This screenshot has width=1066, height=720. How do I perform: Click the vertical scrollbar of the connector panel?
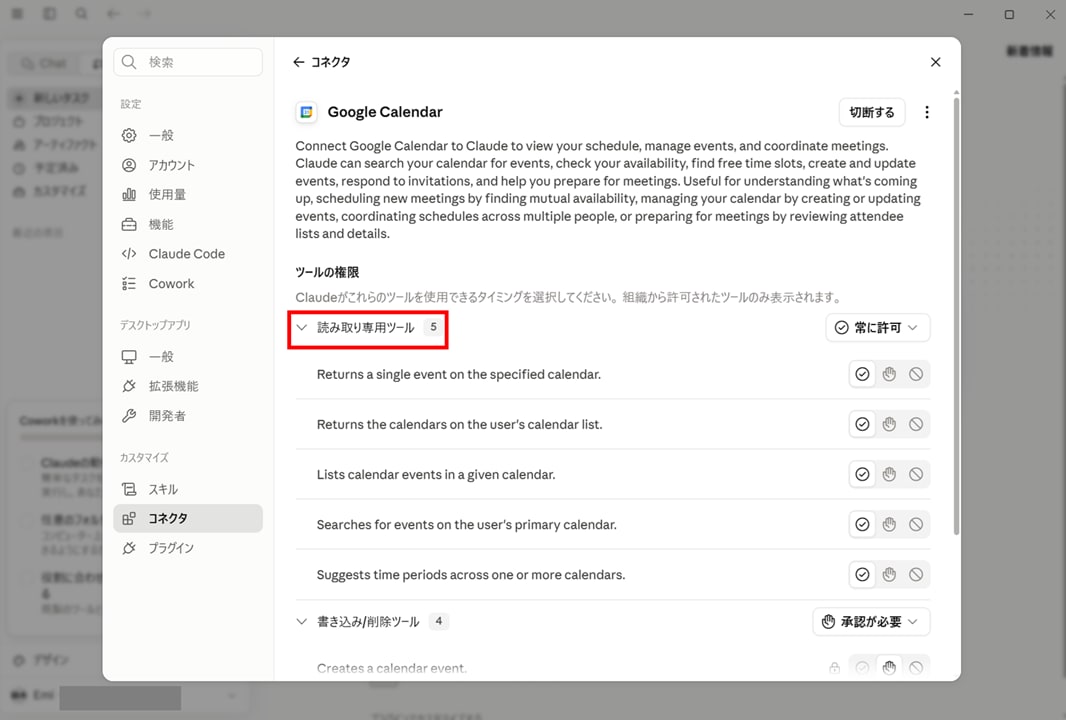coord(957,315)
